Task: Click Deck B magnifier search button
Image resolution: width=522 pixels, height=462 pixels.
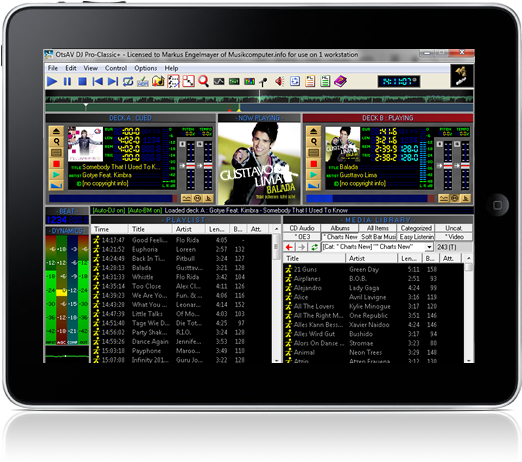Action: [313, 142]
